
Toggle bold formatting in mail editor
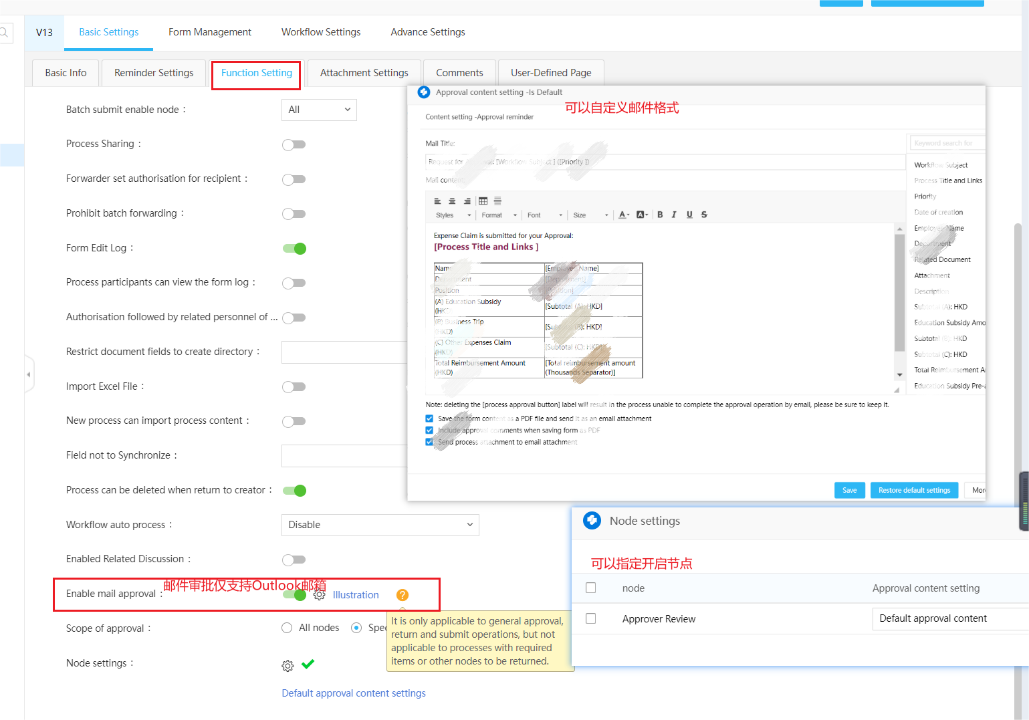[x=660, y=215]
